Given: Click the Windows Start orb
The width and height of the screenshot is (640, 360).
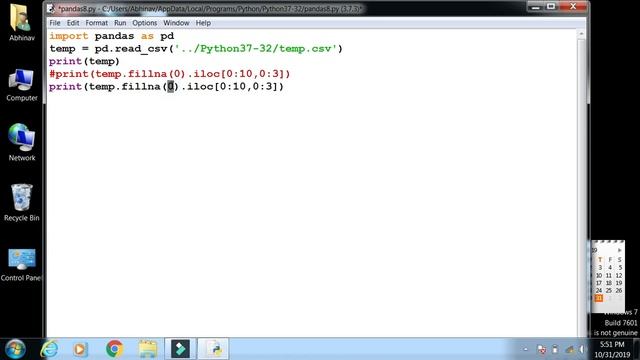Looking at the screenshot, I should pos(15,349).
